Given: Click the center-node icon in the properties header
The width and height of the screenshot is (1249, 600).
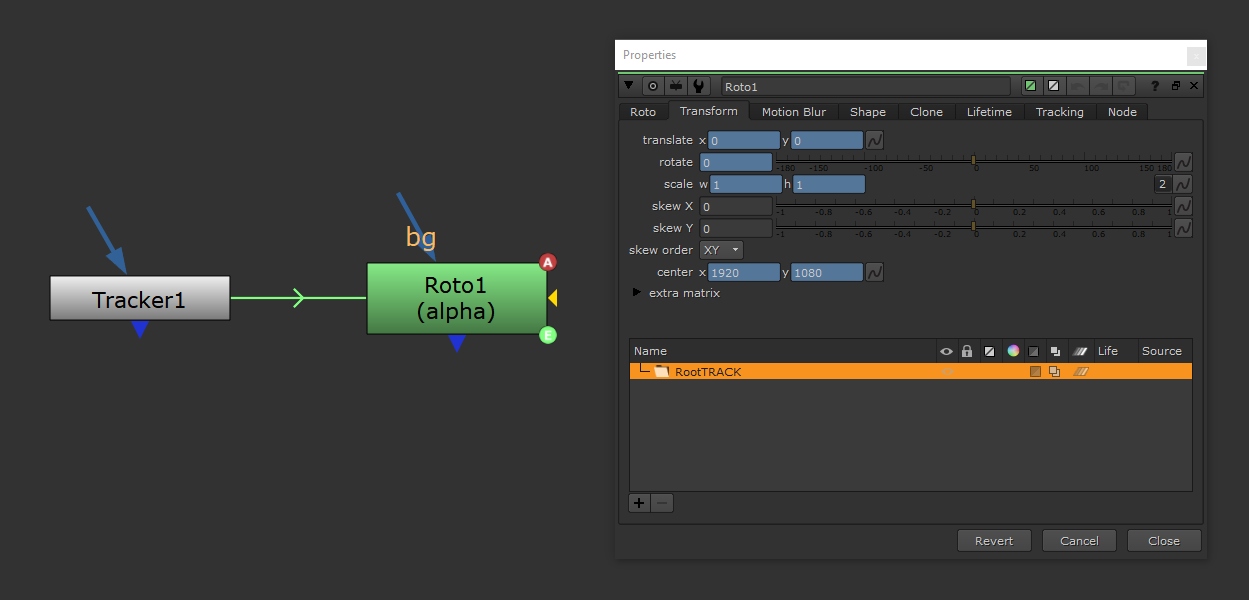Looking at the screenshot, I should click(x=652, y=86).
